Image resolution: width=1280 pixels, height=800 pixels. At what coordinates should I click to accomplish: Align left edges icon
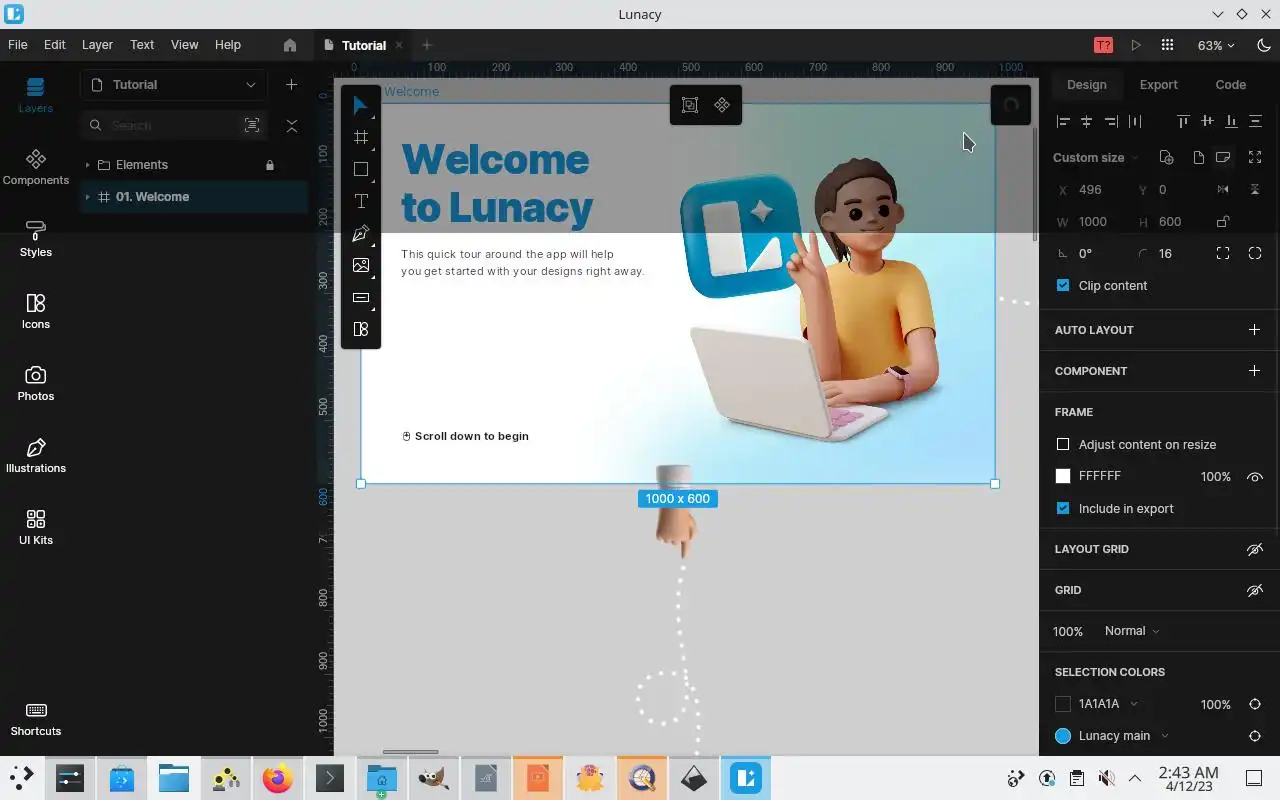point(1063,121)
